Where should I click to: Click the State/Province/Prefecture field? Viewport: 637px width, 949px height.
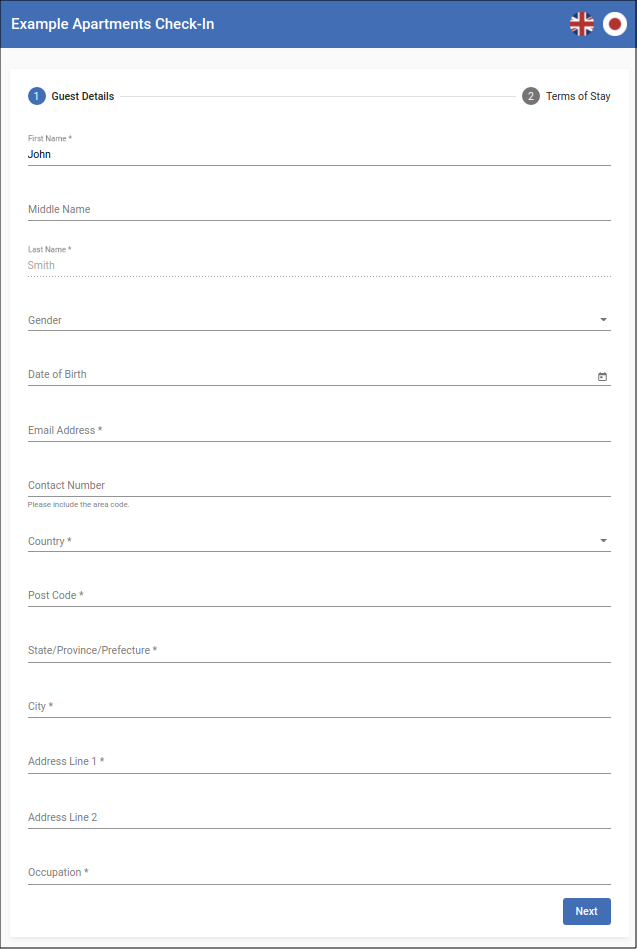coord(319,650)
